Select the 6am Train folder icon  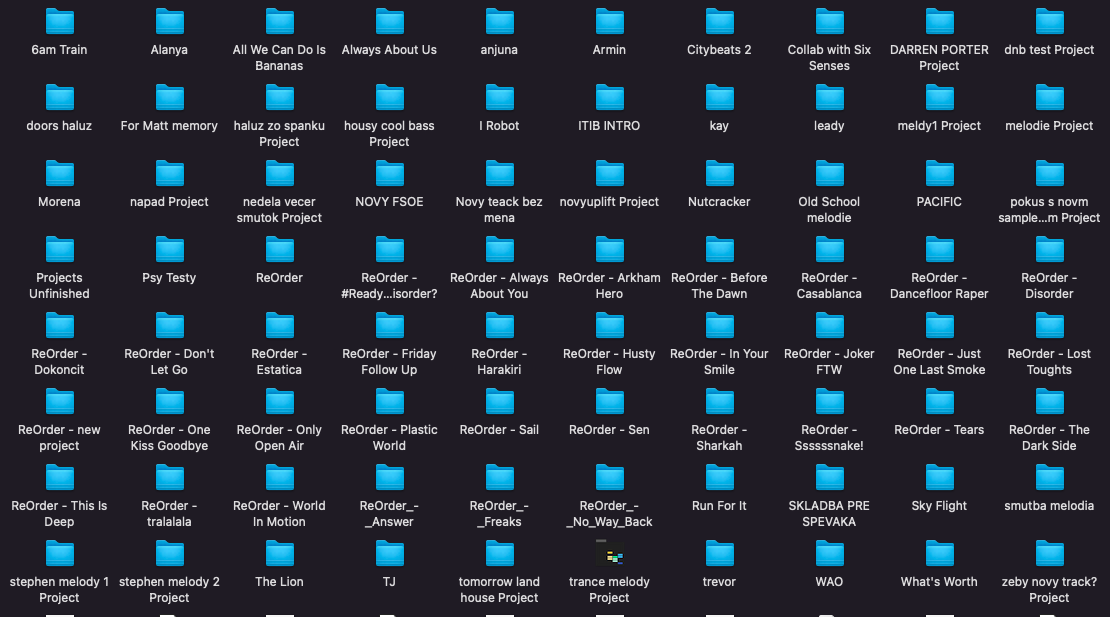click(x=59, y=22)
